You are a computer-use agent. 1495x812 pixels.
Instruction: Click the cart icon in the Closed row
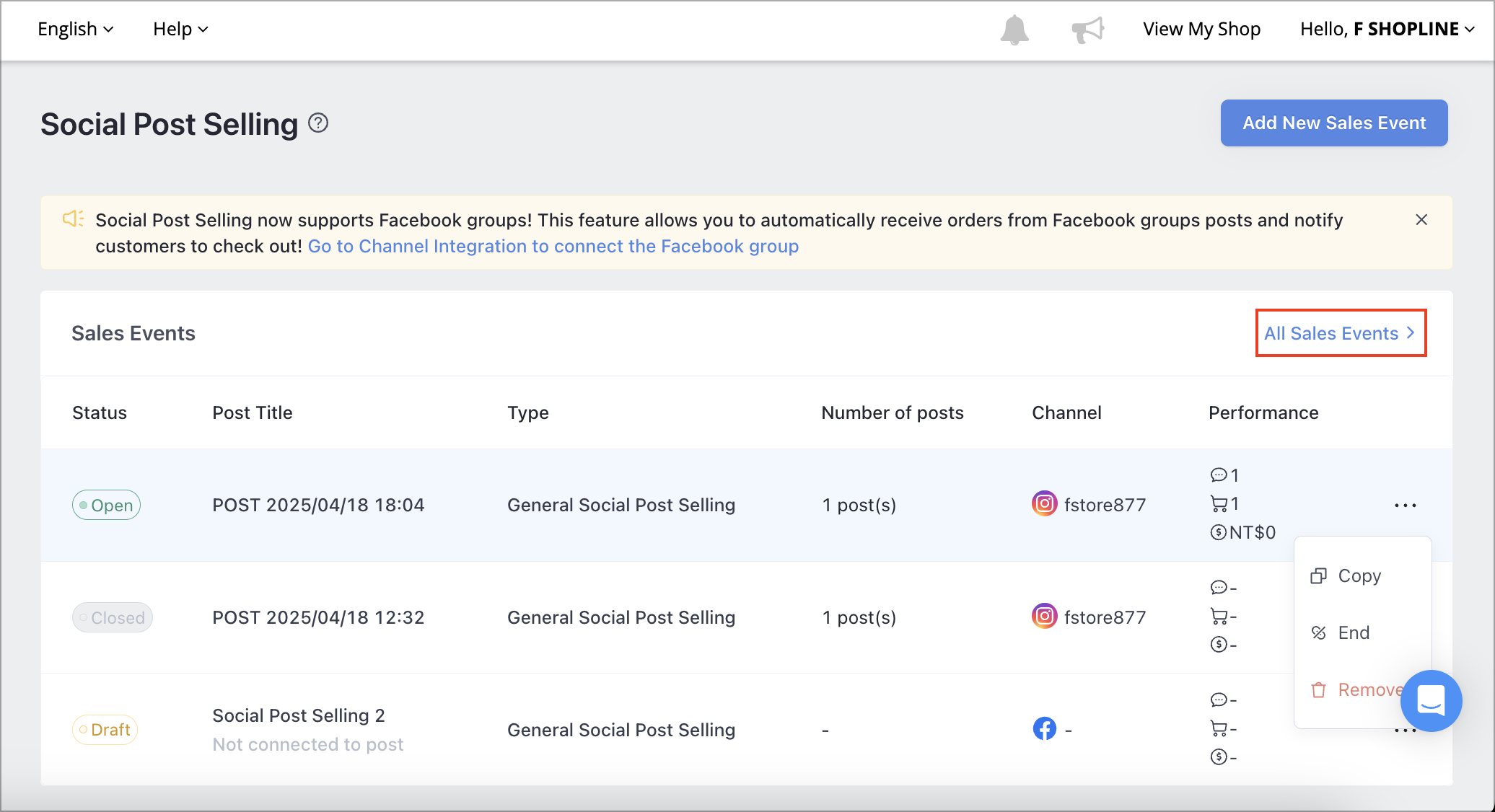[1218, 617]
